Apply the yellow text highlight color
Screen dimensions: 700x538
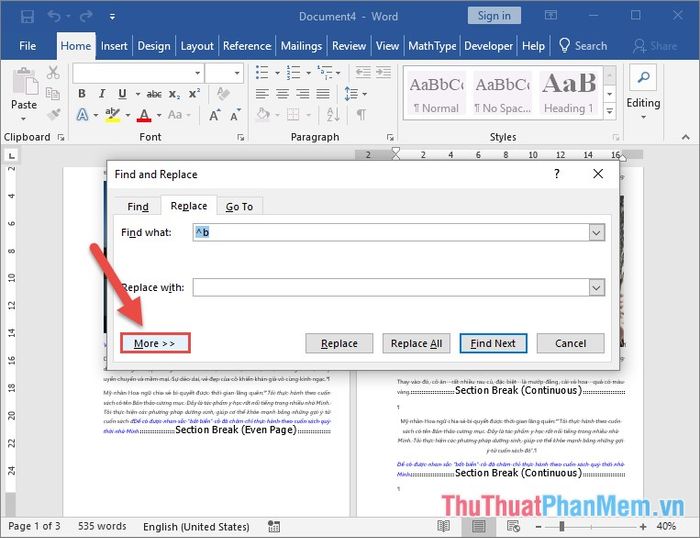click(x=112, y=115)
